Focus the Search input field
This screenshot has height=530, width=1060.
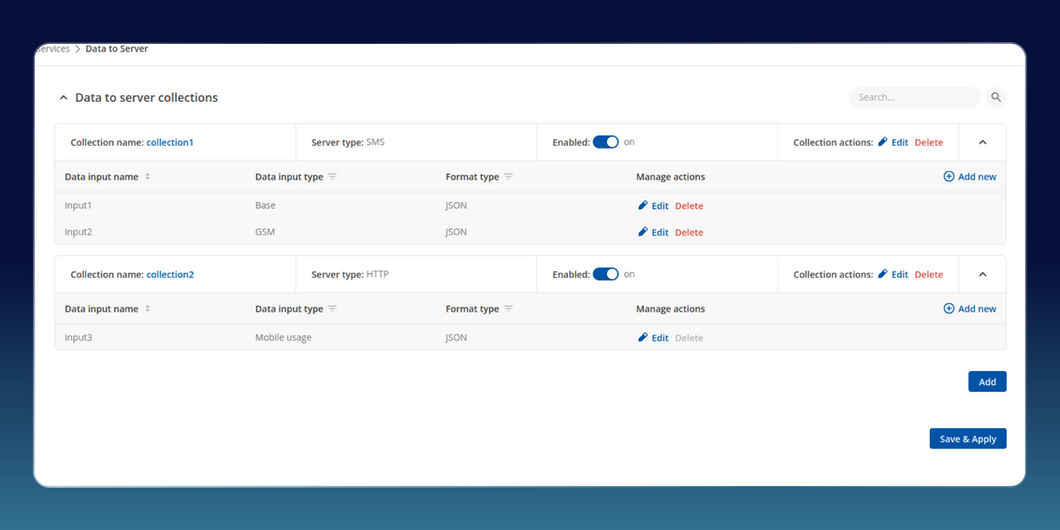pyautogui.click(x=915, y=97)
